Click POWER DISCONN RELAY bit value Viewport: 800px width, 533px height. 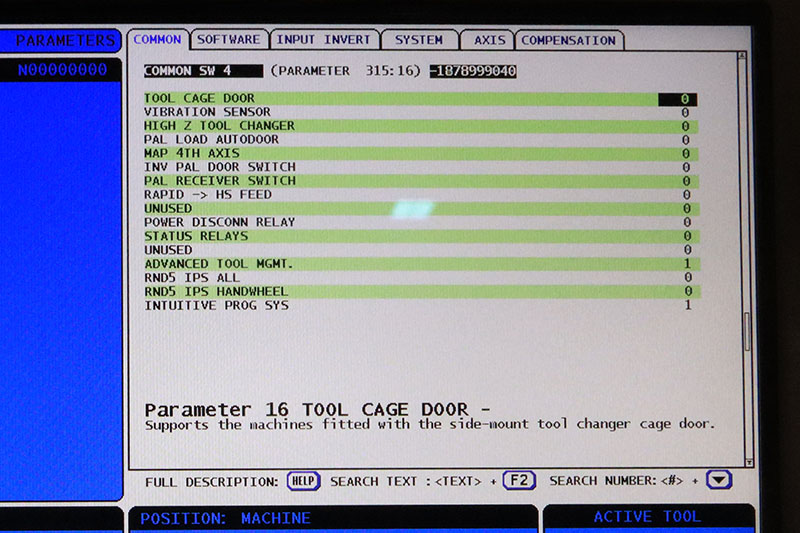tap(687, 222)
